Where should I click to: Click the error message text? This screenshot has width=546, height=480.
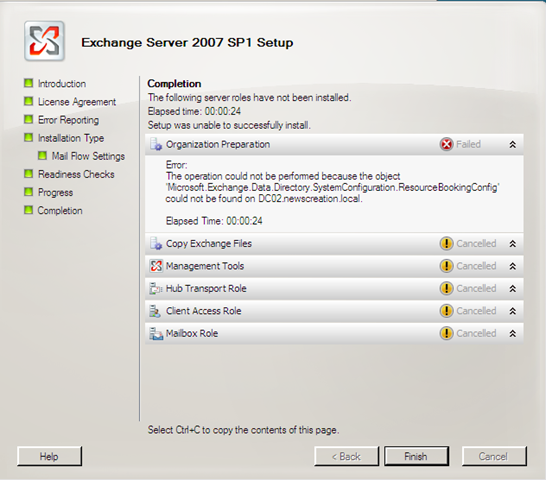click(x=332, y=187)
